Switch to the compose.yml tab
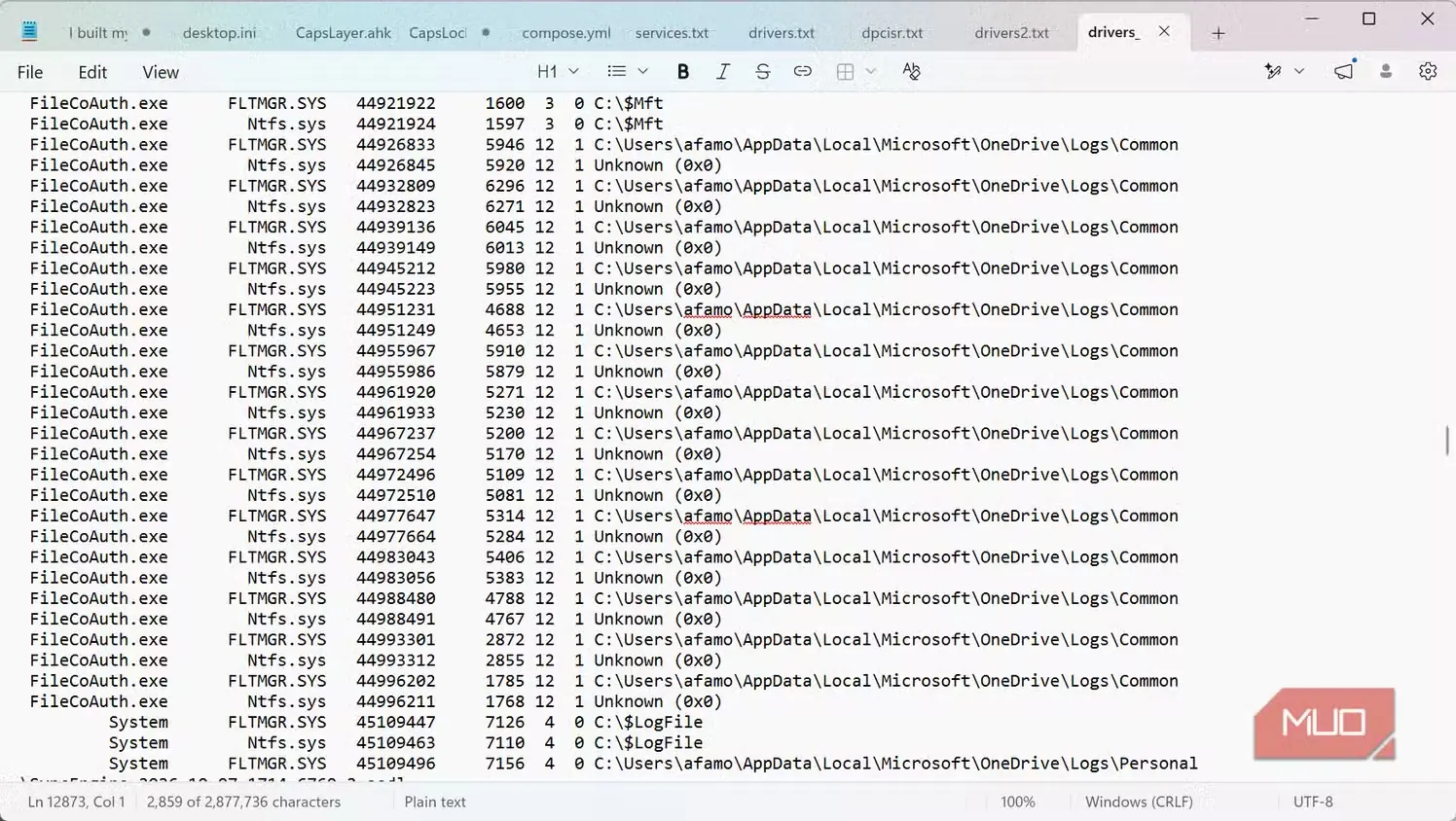The image size is (1456, 821). 566,33
